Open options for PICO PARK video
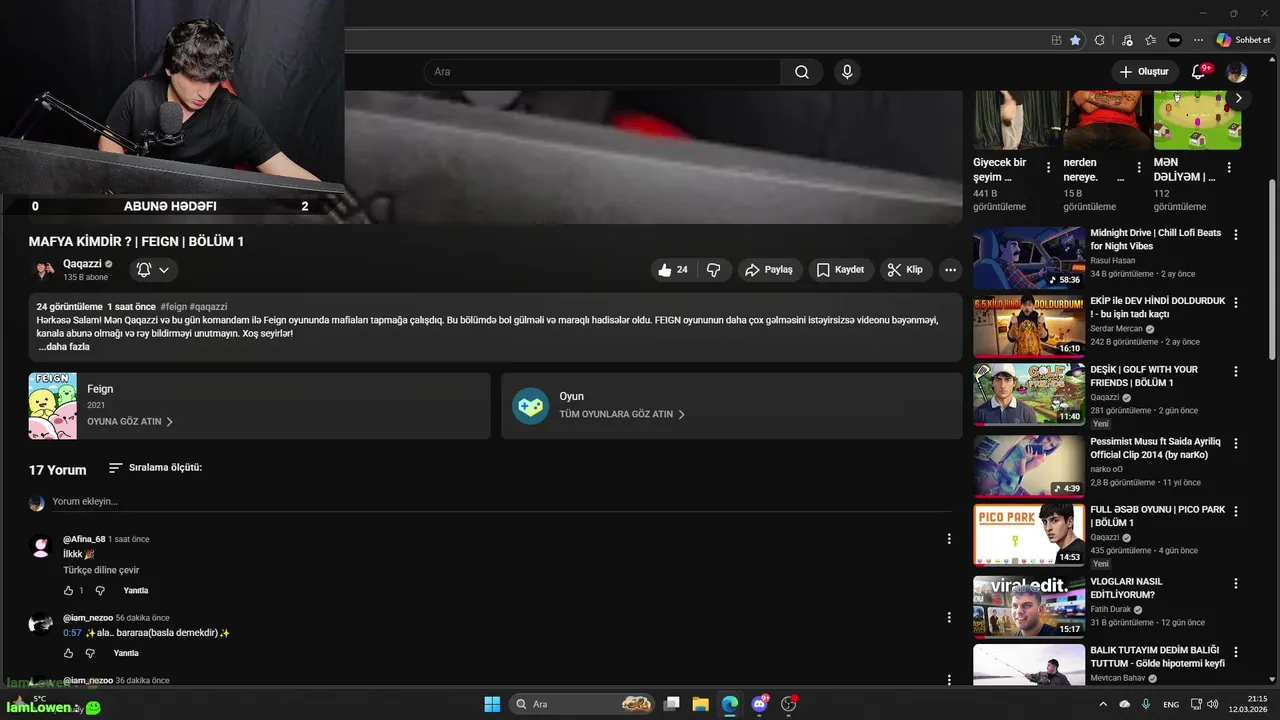The height and width of the screenshot is (720, 1280). pyautogui.click(x=1236, y=511)
